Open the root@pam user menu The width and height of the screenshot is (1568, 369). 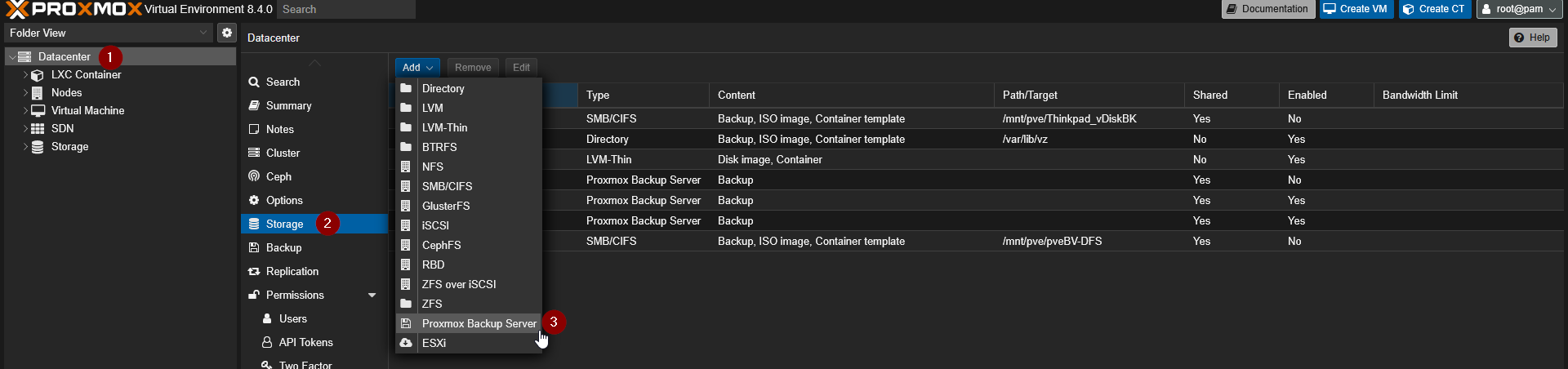pos(1519,9)
